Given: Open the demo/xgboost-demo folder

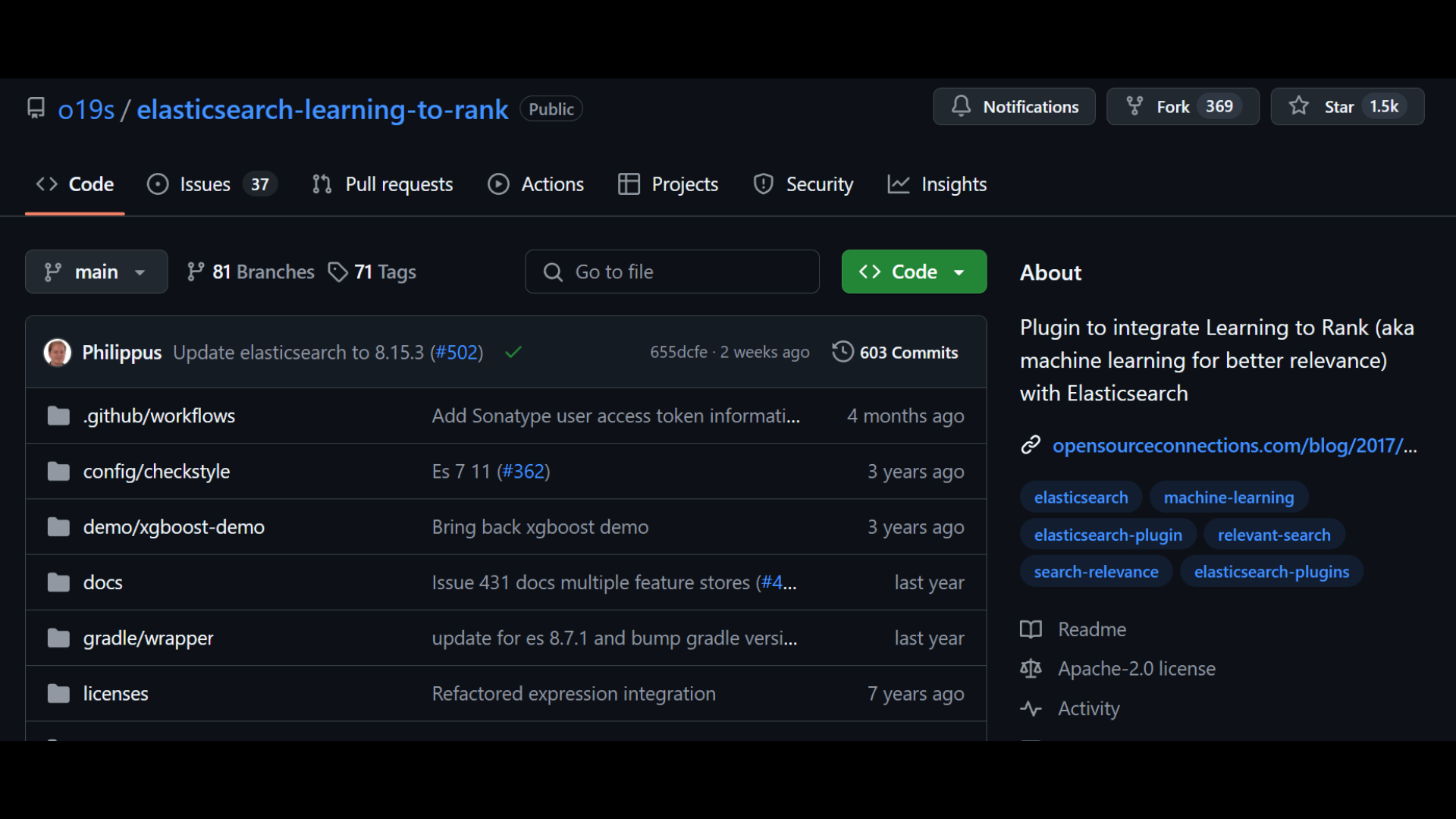Looking at the screenshot, I should [x=174, y=527].
